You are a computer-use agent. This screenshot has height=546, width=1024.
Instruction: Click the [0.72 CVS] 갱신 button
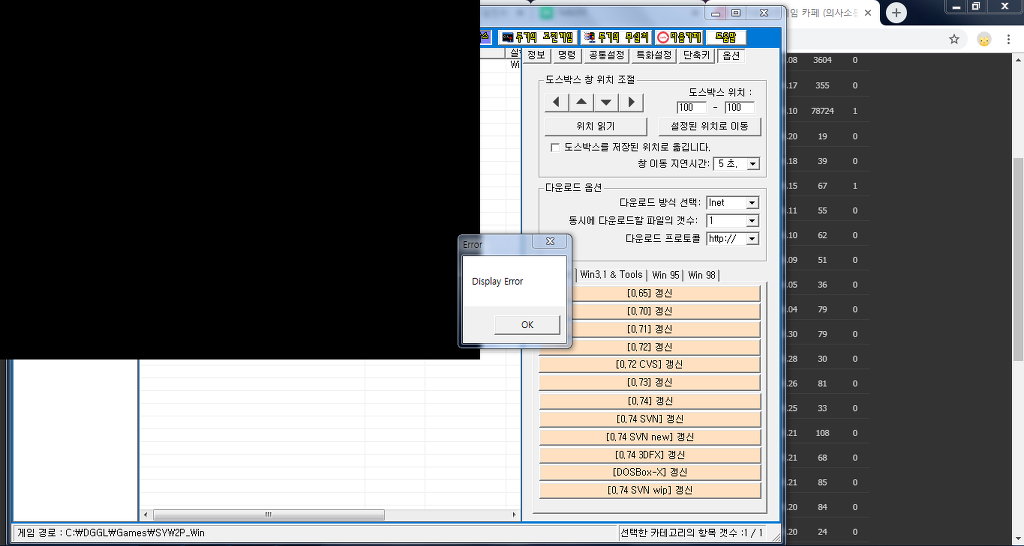tap(650, 364)
